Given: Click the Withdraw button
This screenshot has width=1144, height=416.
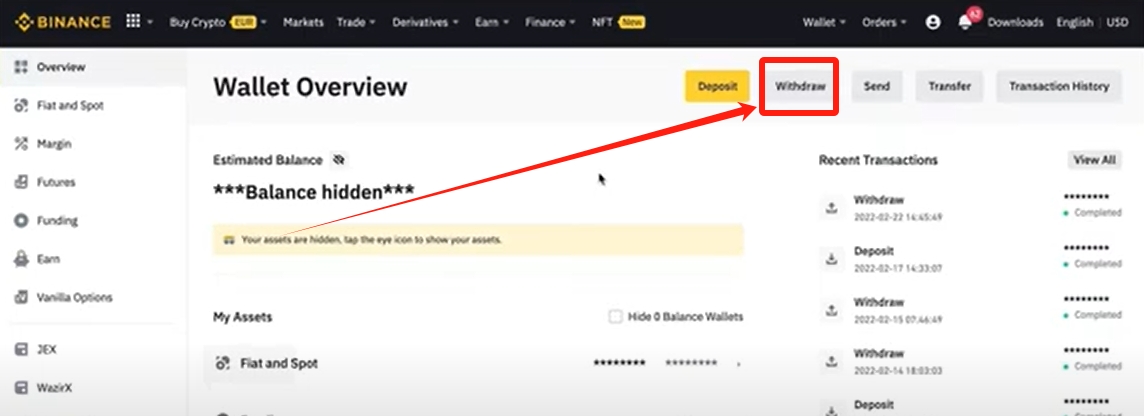Looking at the screenshot, I should pos(800,86).
